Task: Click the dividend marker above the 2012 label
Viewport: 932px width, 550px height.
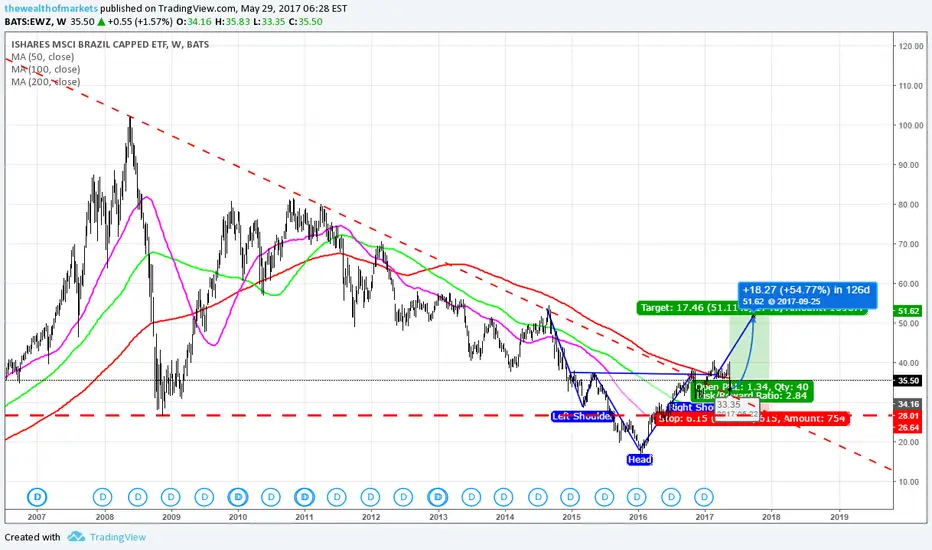Action: coord(370,496)
